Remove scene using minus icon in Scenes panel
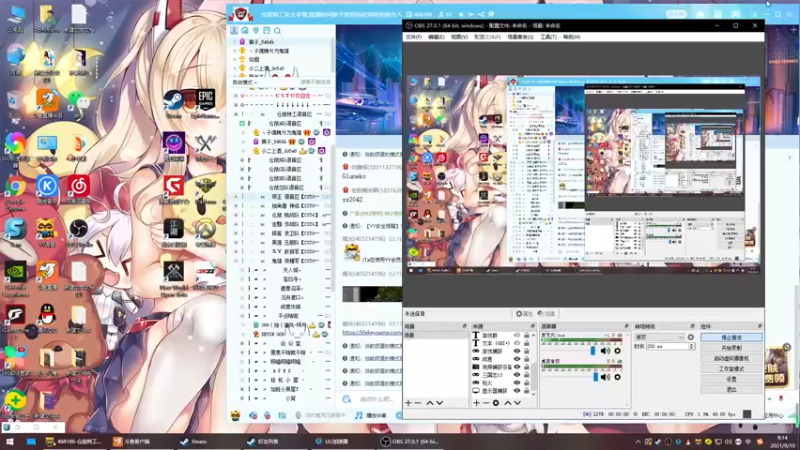This screenshot has height=450, width=800. [418, 403]
